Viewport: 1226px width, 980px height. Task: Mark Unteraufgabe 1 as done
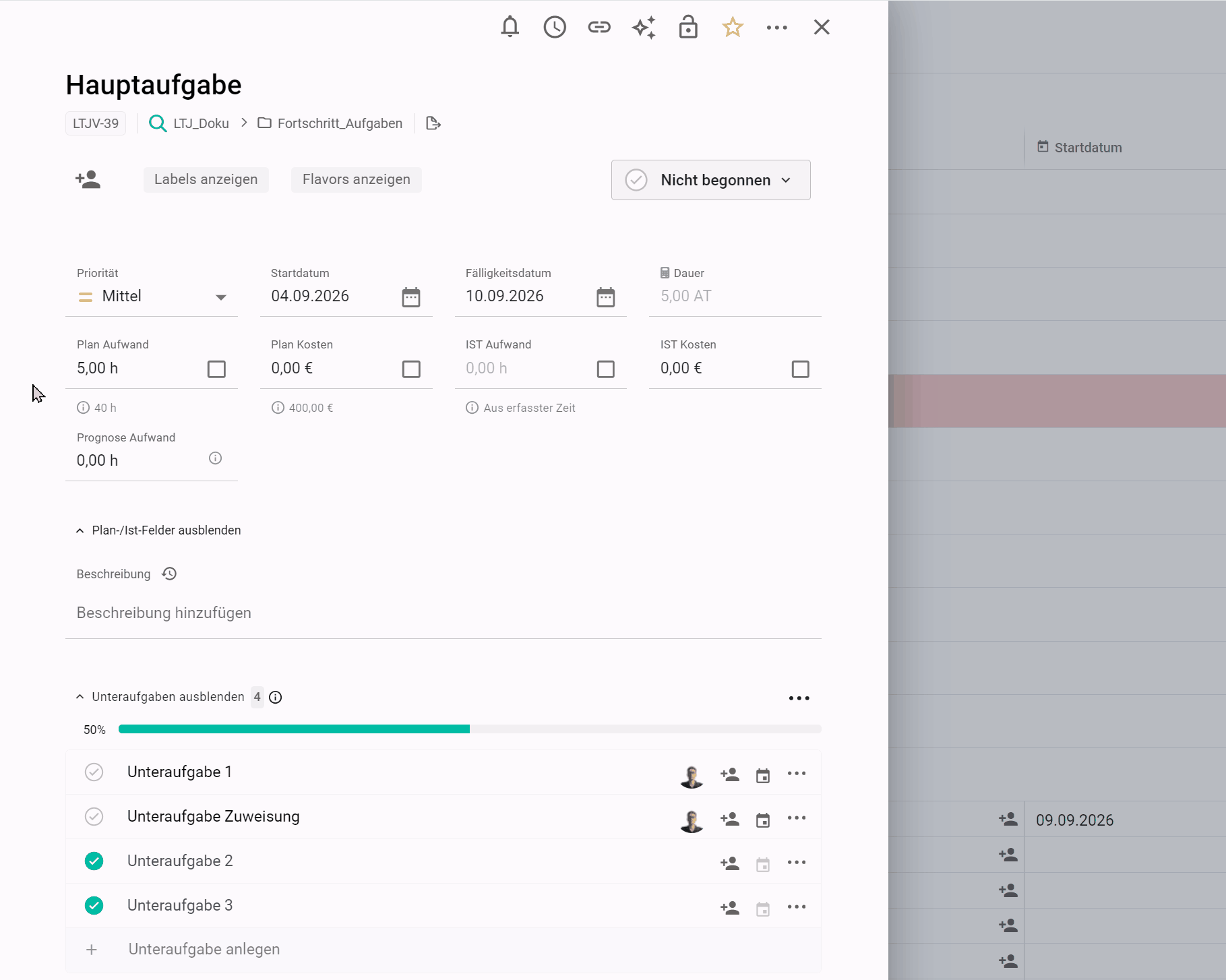click(94, 772)
